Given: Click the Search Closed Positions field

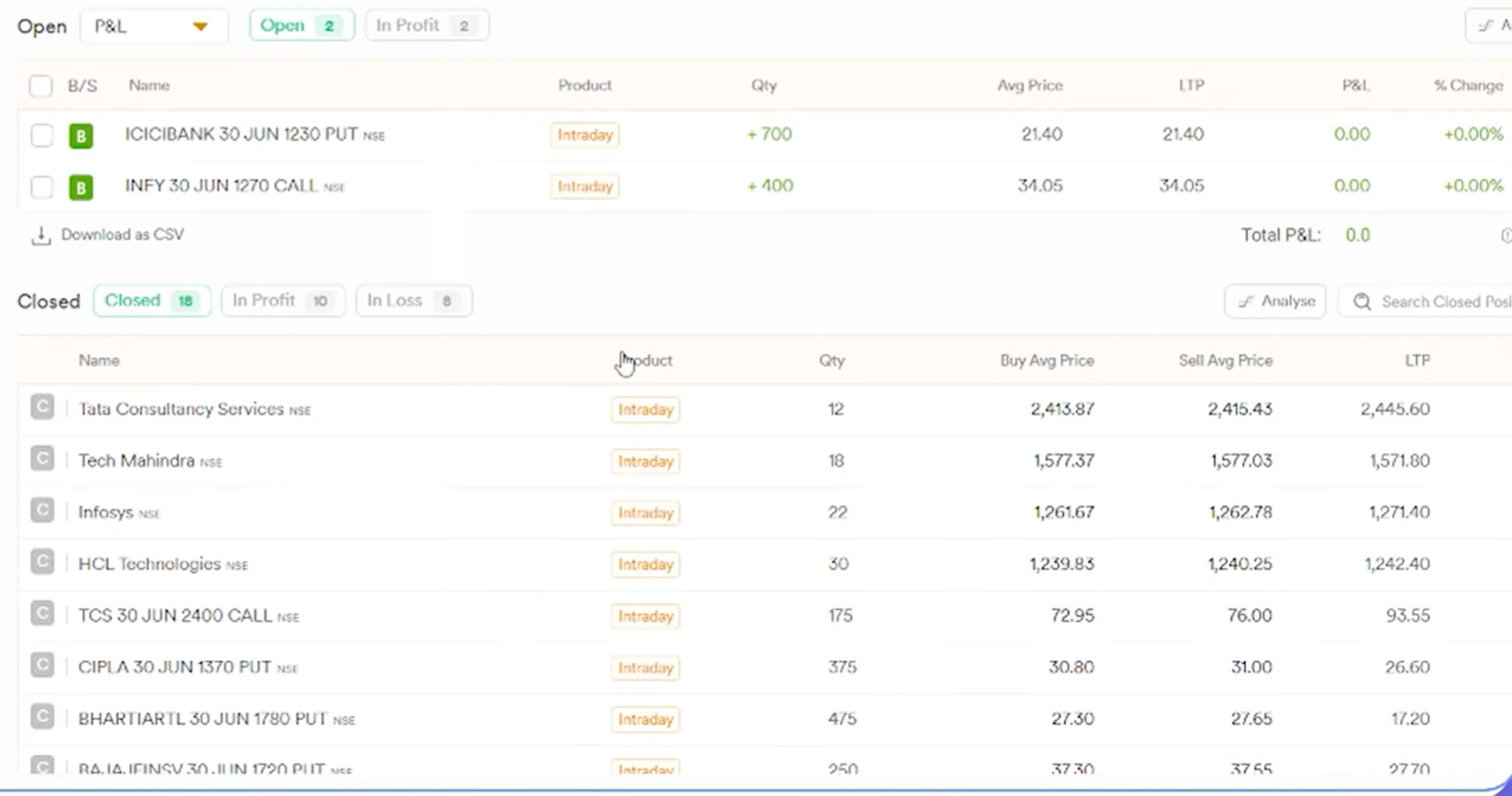Looking at the screenshot, I should [1426, 301].
